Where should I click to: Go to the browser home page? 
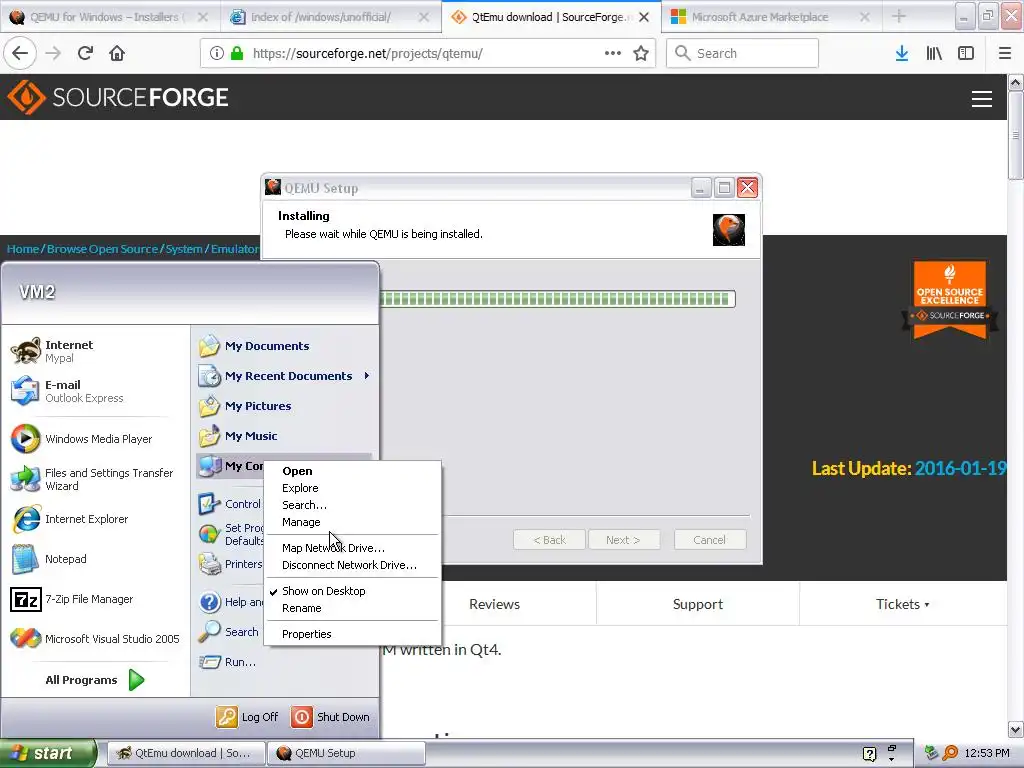click(x=117, y=53)
